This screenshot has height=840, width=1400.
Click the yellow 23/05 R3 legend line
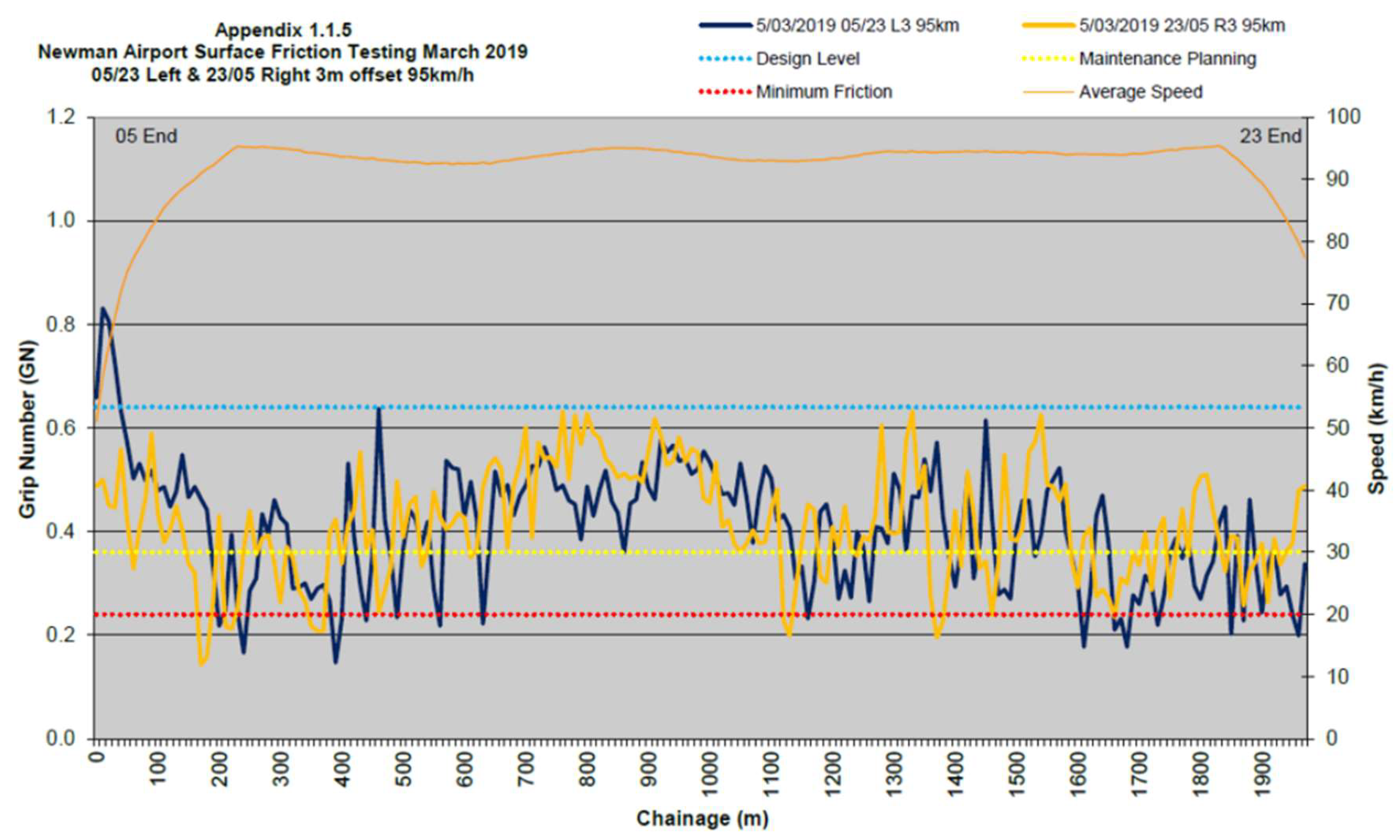pyautogui.click(x=1049, y=26)
